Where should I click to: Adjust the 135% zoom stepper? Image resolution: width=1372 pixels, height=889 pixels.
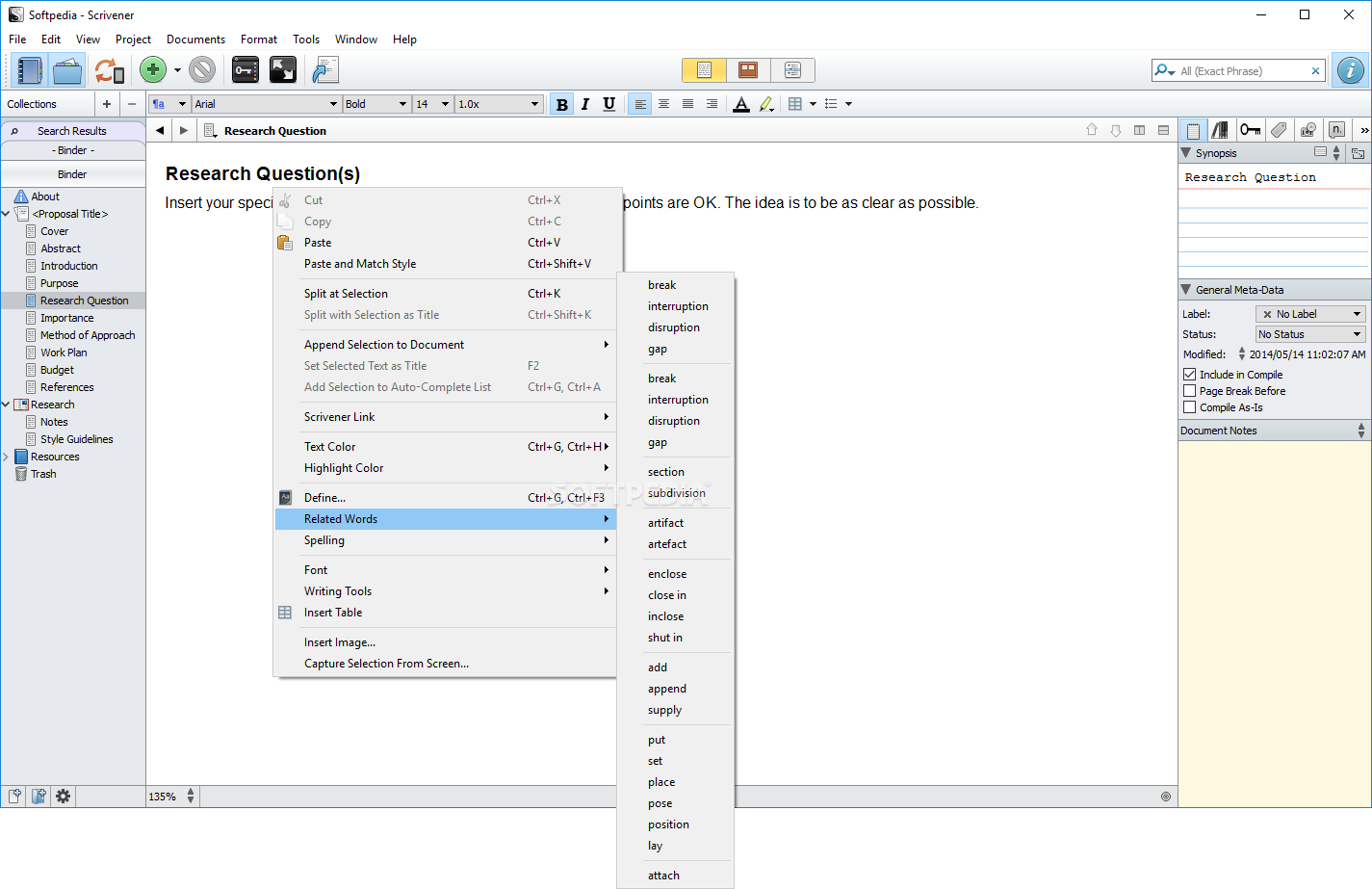click(x=191, y=797)
